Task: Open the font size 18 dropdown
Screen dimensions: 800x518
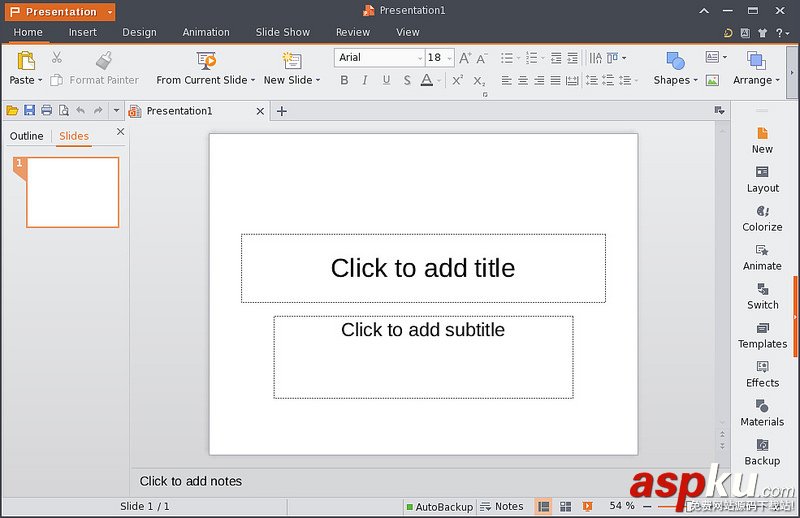Action: [x=449, y=58]
